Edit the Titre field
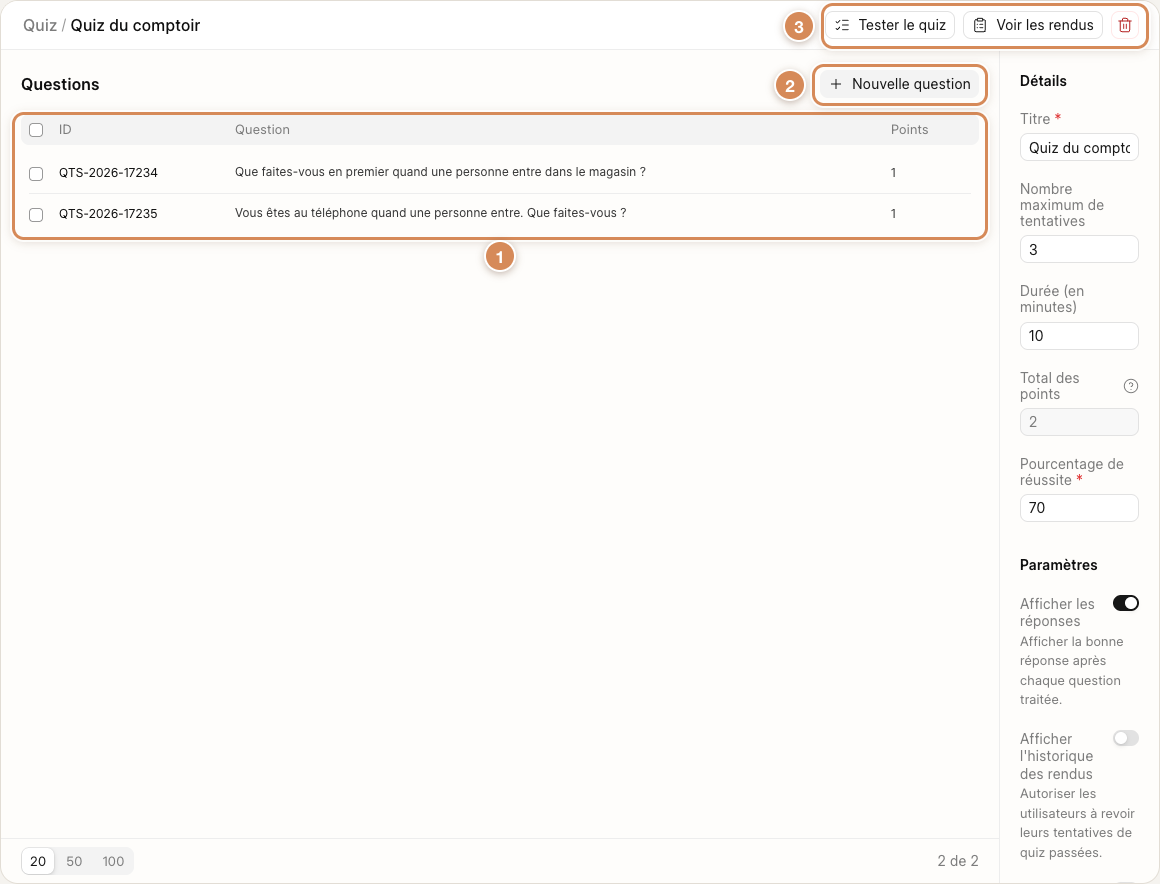Viewport: 1160px width, 884px height. [1079, 147]
